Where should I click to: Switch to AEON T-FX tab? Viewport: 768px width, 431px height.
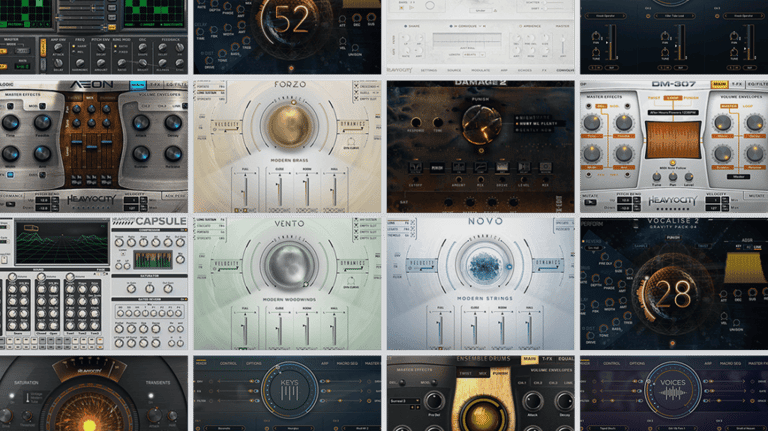tap(155, 85)
